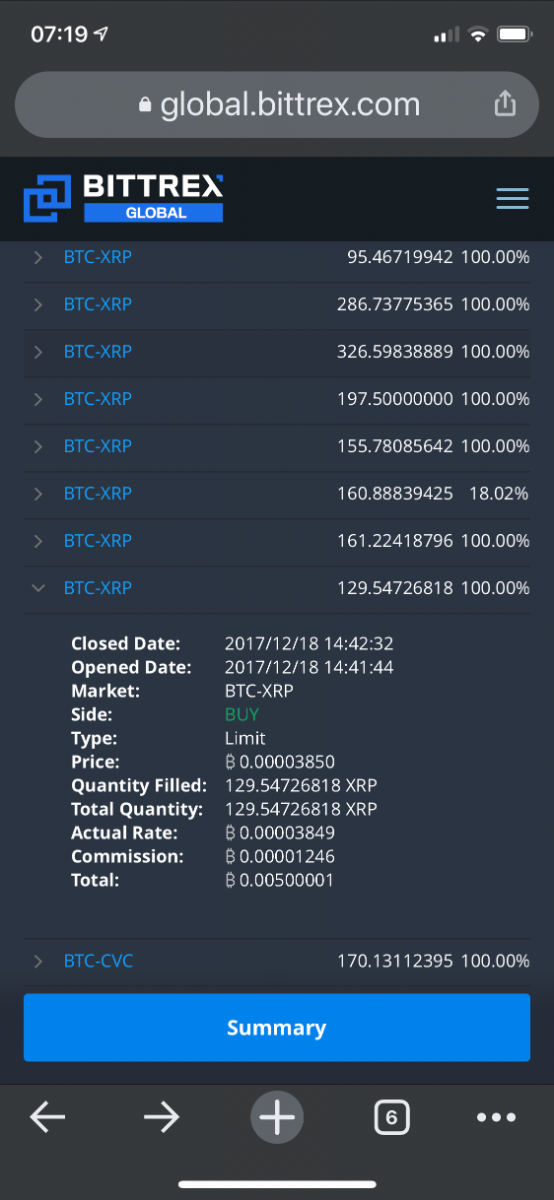
Task: Open the Bittrex hamburger menu
Action: [x=512, y=198]
